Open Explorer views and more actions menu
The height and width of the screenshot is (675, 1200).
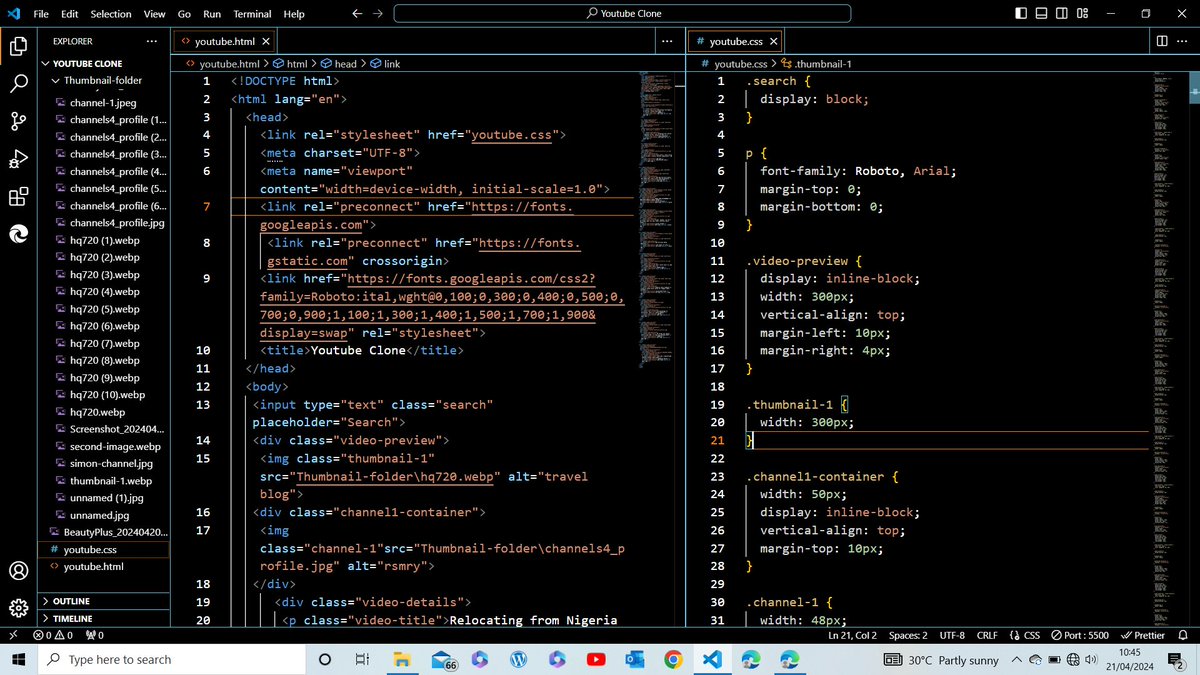pos(151,41)
